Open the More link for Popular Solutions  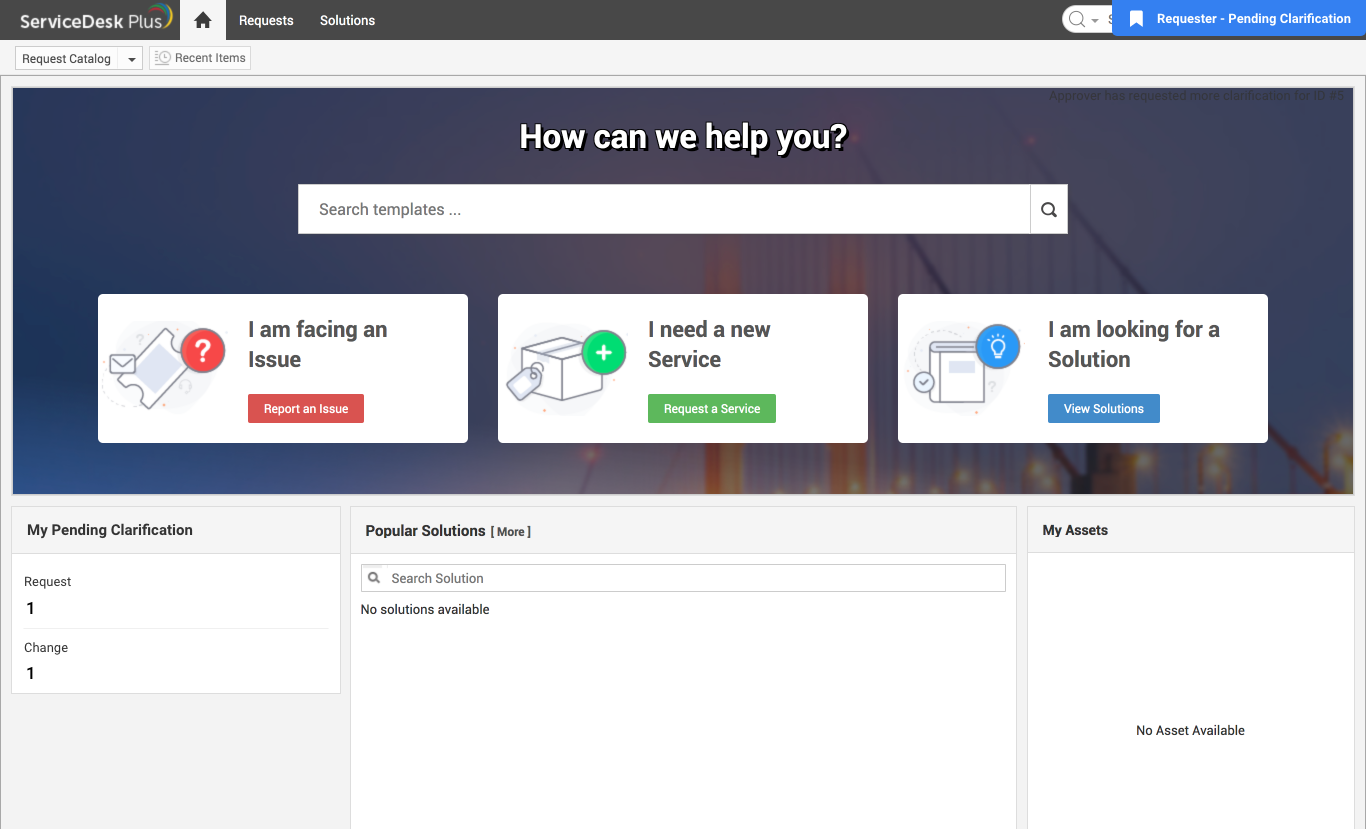click(x=510, y=532)
